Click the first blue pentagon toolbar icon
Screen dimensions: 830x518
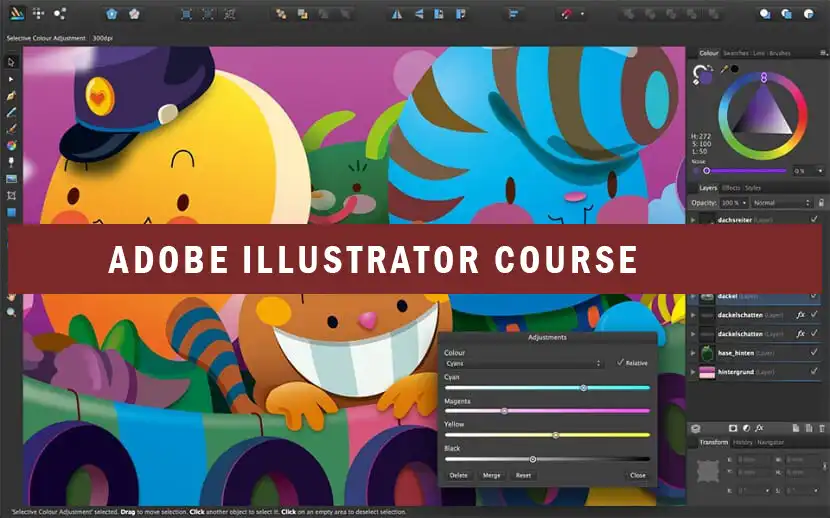click(x=111, y=14)
